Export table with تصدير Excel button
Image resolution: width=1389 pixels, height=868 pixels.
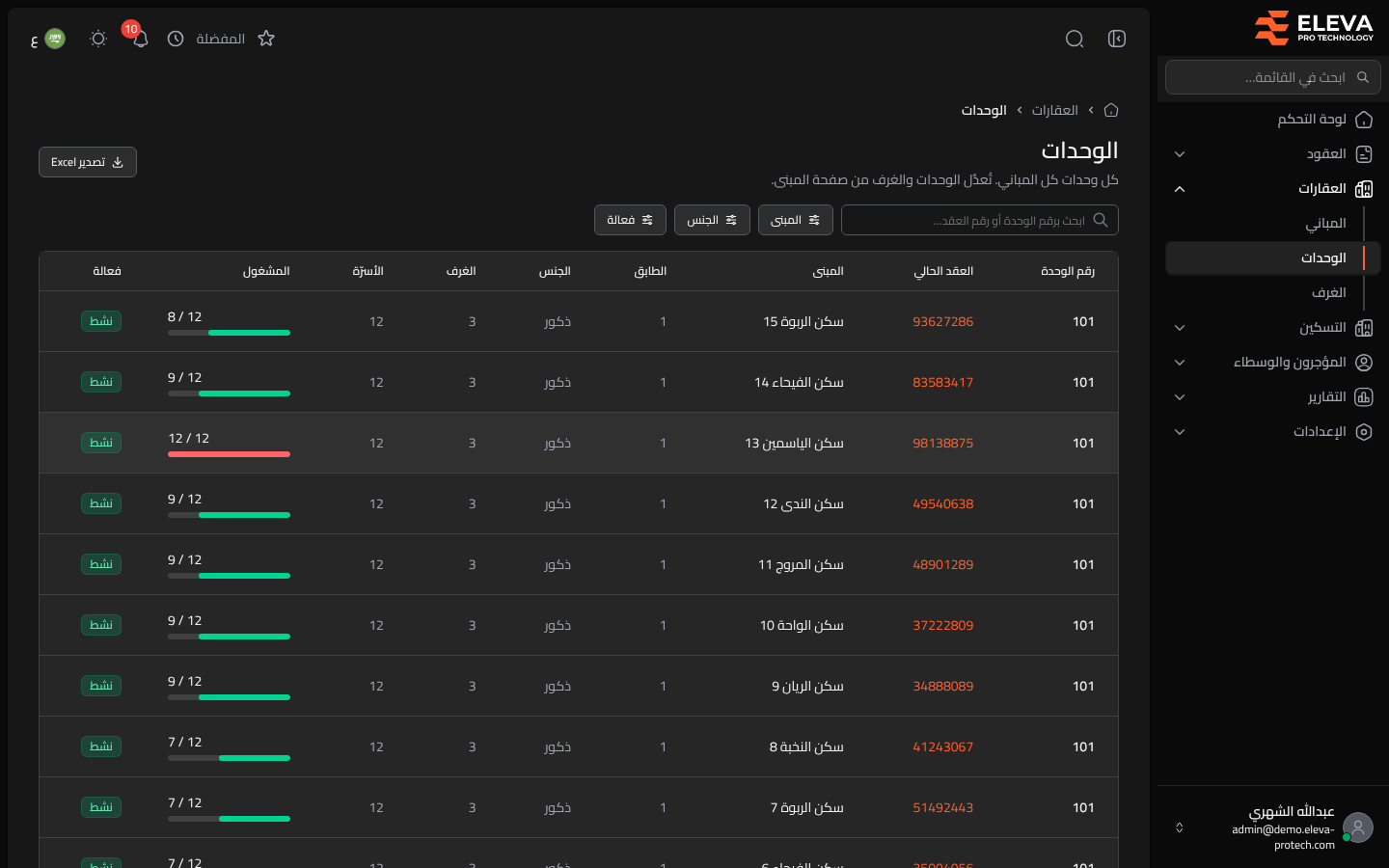pyautogui.click(x=88, y=162)
